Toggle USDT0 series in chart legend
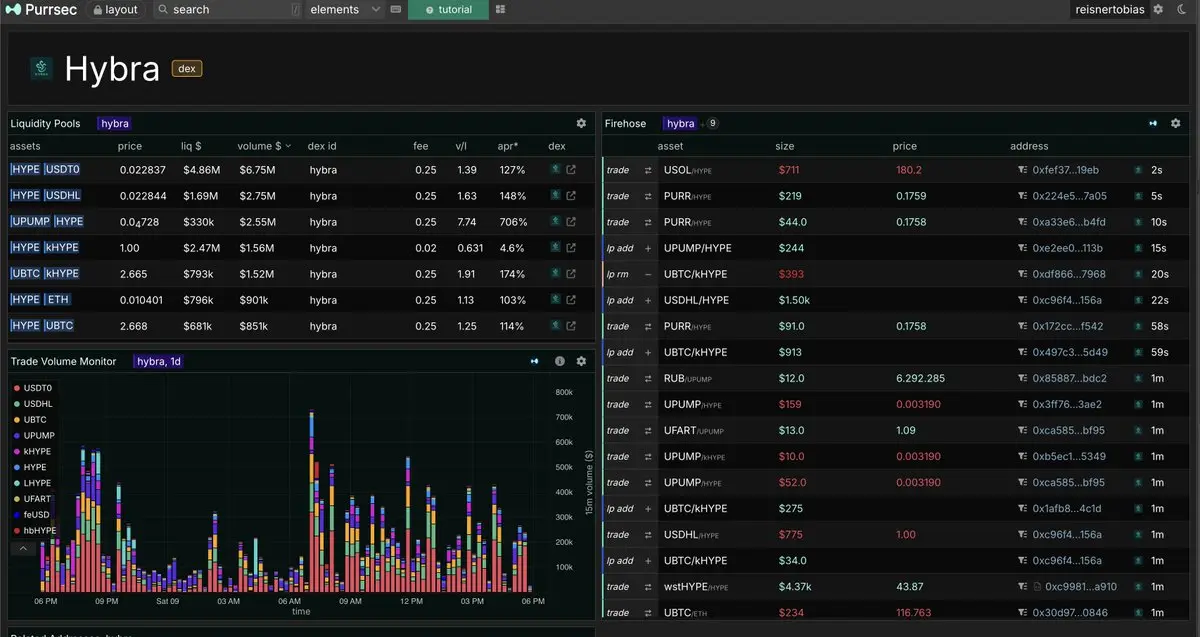This screenshot has width=1200, height=637. tap(33, 388)
